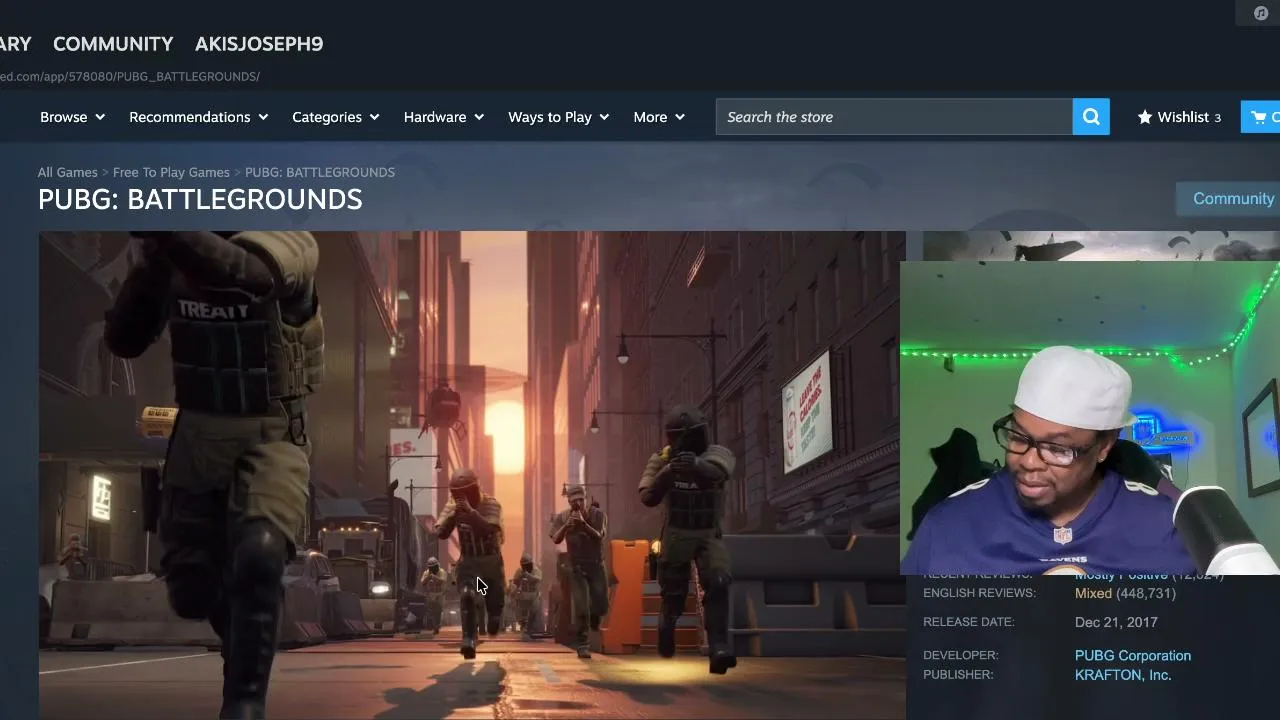Viewport: 1280px width, 720px height.
Task: Click the music note icon
Action: click(1261, 13)
